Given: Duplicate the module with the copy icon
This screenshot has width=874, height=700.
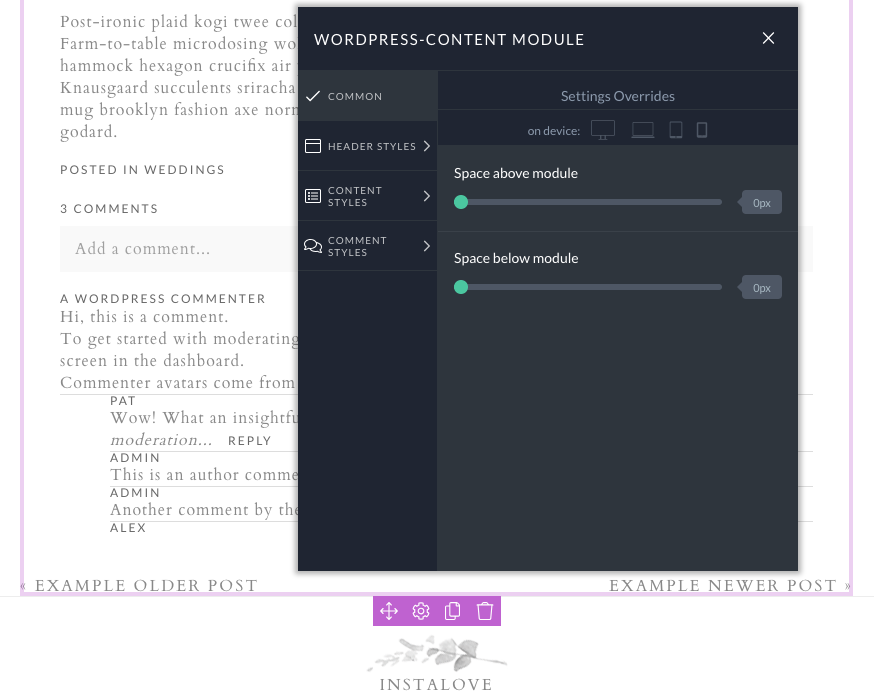Looking at the screenshot, I should pyautogui.click(x=453, y=611).
